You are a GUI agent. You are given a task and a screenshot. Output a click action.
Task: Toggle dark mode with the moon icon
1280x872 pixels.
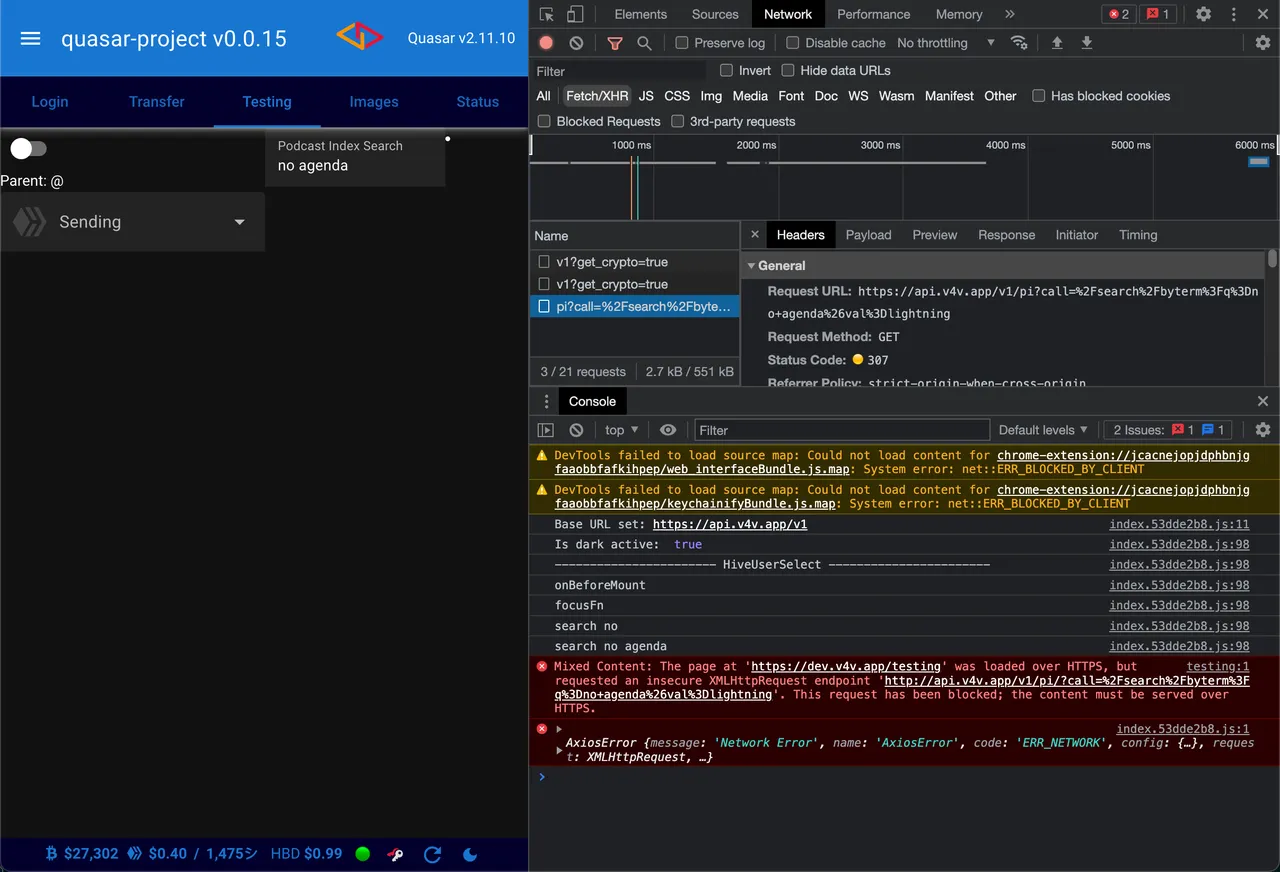pyautogui.click(x=470, y=854)
